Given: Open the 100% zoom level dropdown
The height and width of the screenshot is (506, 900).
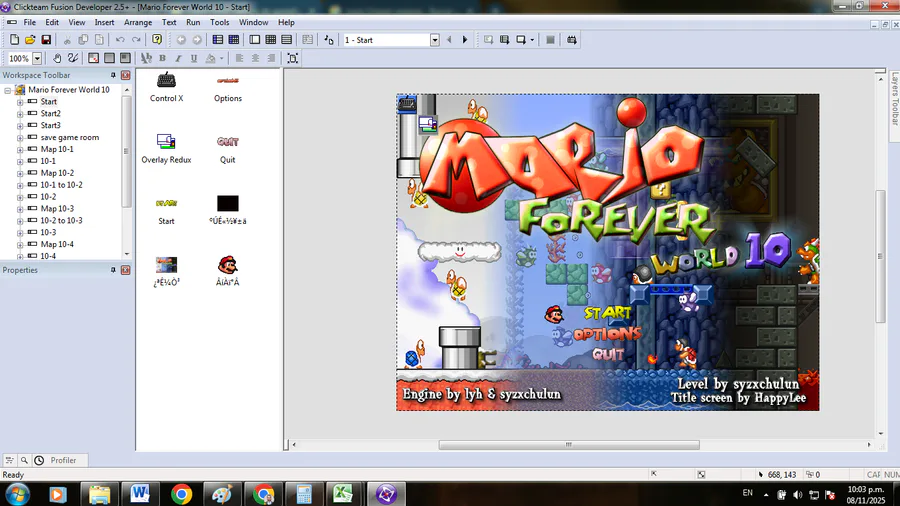Looking at the screenshot, I should pyautogui.click(x=37, y=58).
